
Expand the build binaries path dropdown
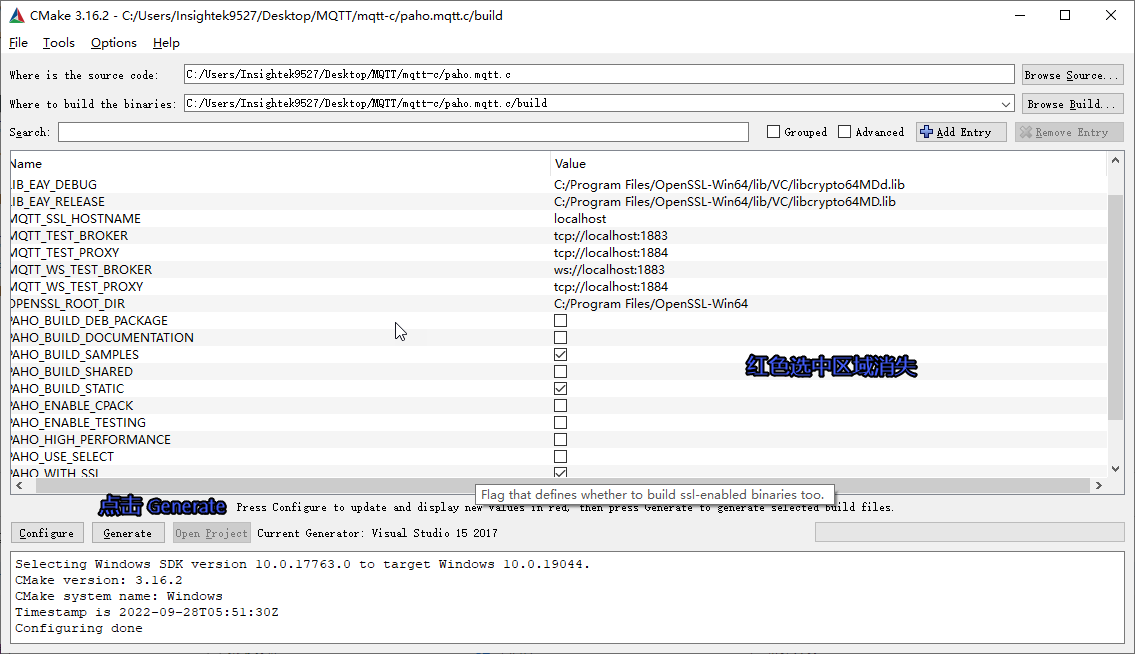point(1005,104)
